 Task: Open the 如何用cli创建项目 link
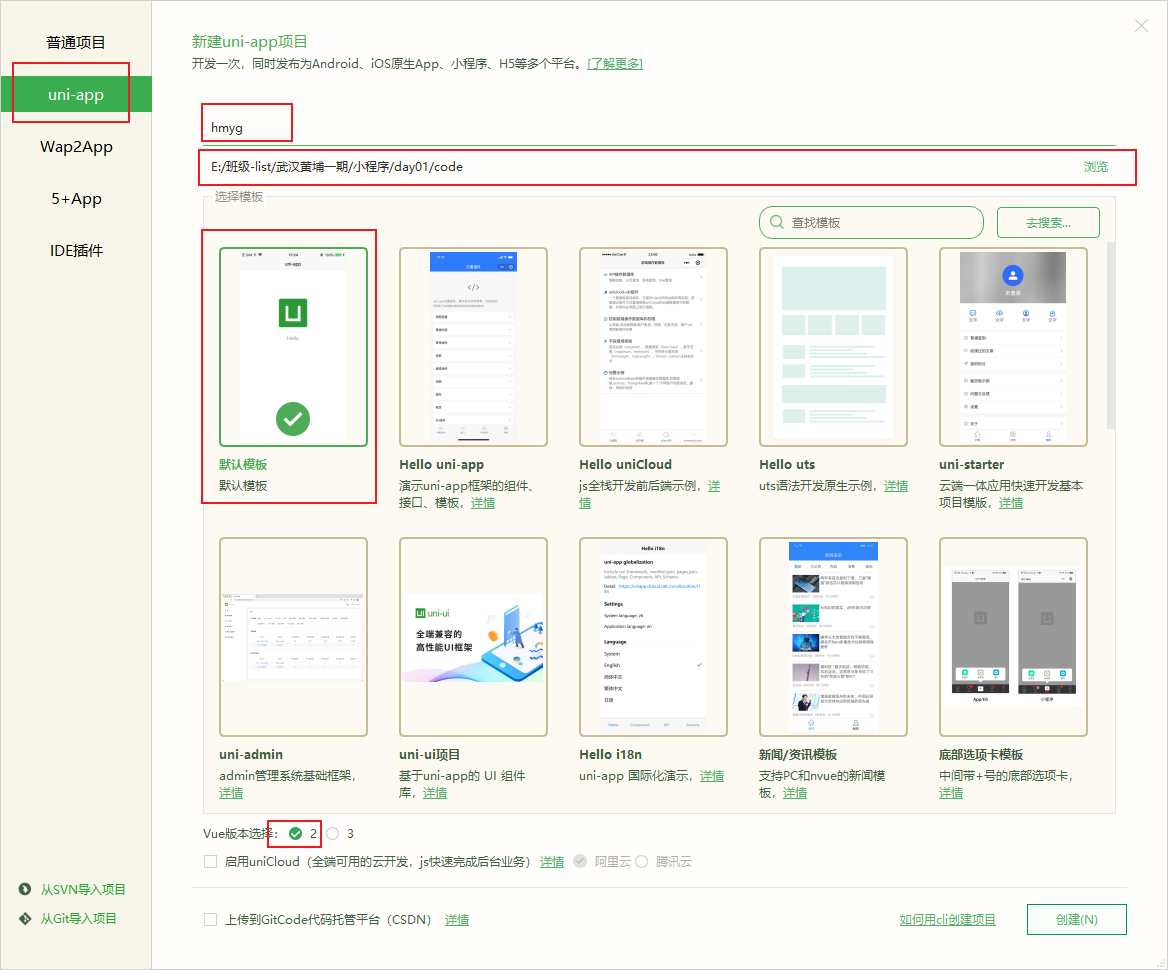948,920
